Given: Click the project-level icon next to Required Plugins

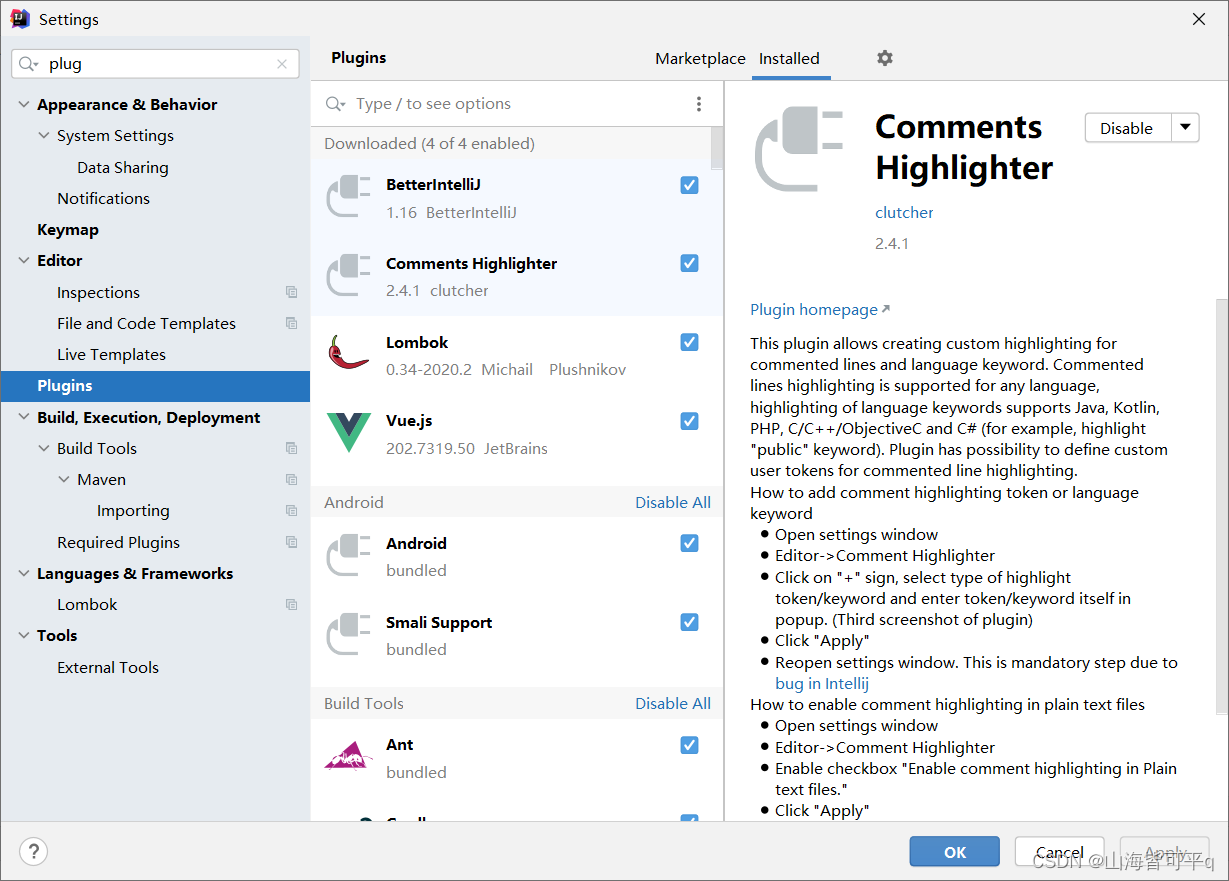Looking at the screenshot, I should click(x=291, y=542).
